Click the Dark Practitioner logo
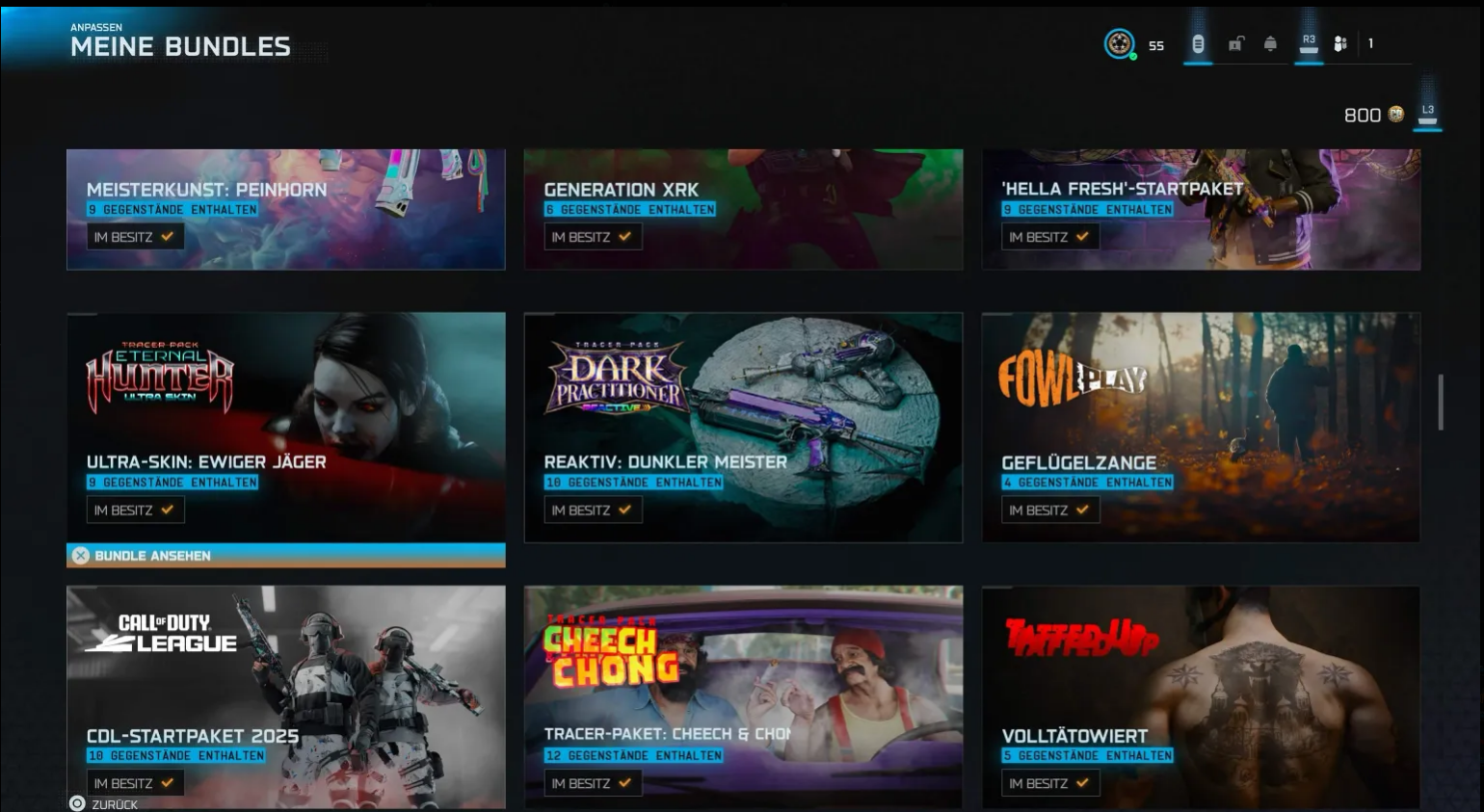 pyautogui.click(x=617, y=378)
